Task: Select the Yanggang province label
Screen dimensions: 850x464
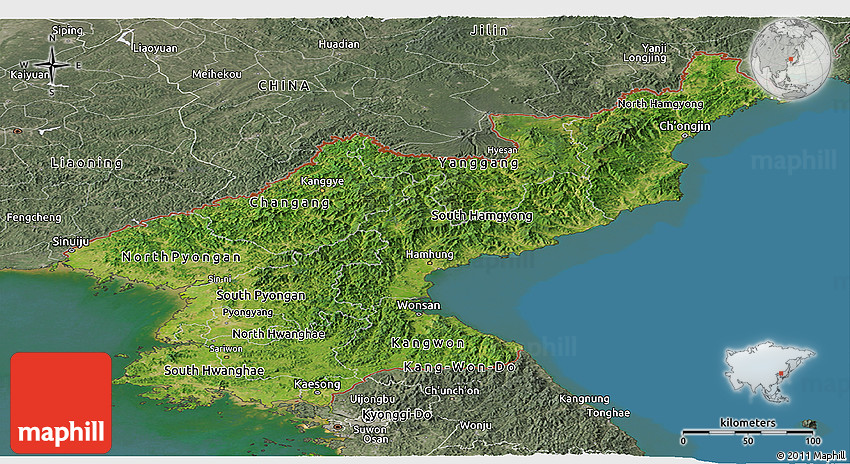Action: 478,162
